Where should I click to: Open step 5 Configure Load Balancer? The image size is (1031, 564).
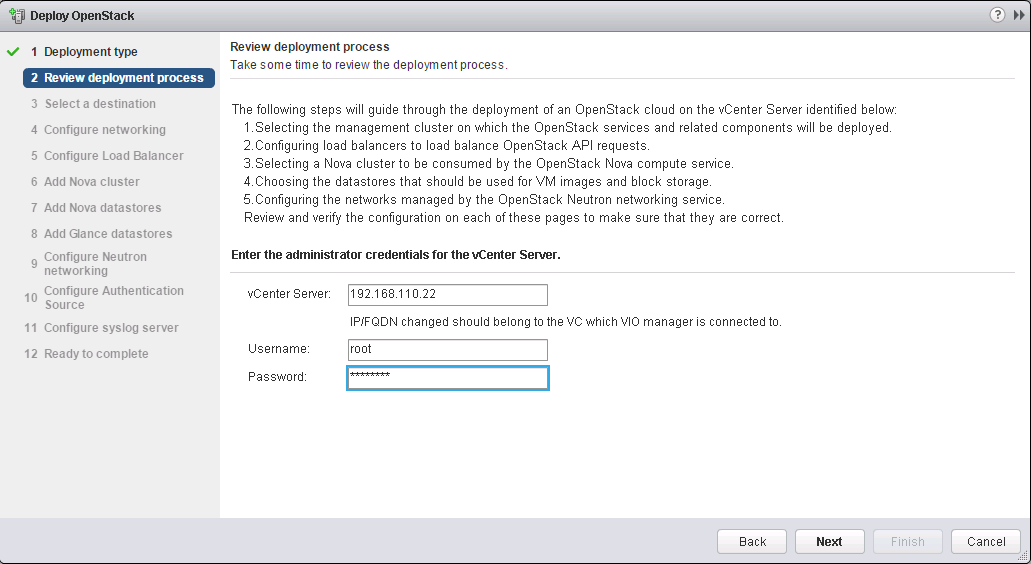(113, 156)
